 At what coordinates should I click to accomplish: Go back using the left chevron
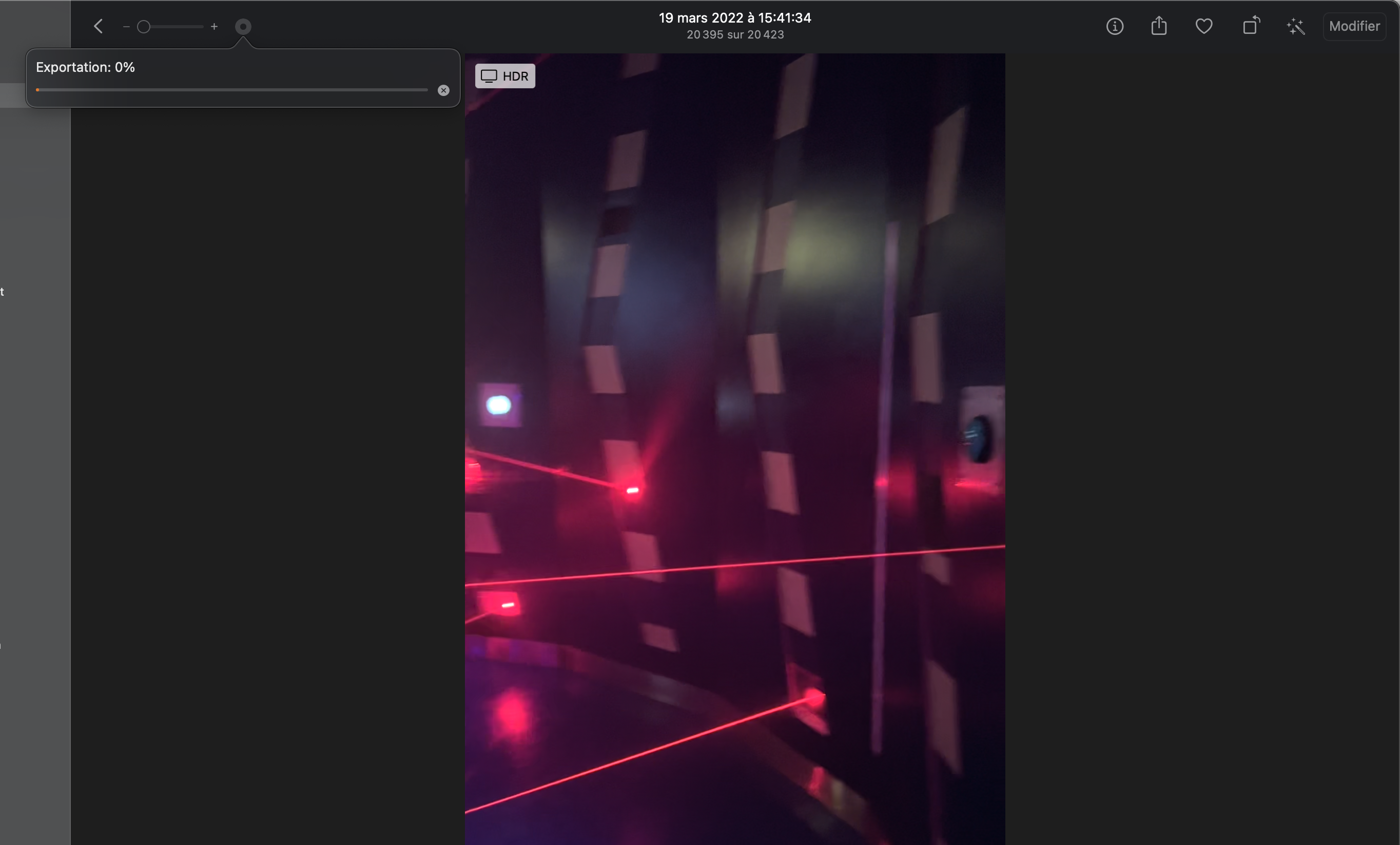pos(99,26)
